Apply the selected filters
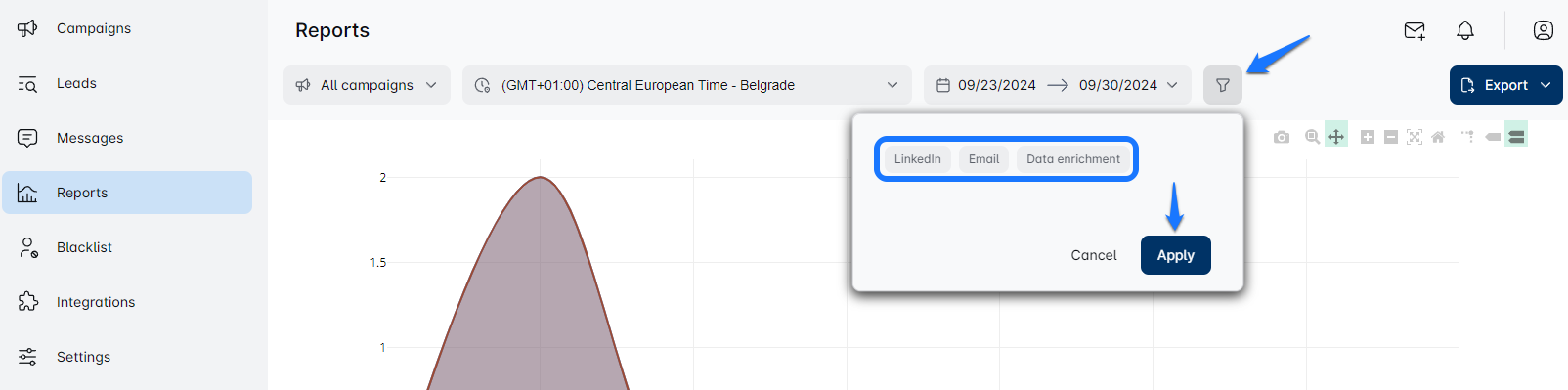The width and height of the screenshot is (1568, 390). coord(1176,255)
